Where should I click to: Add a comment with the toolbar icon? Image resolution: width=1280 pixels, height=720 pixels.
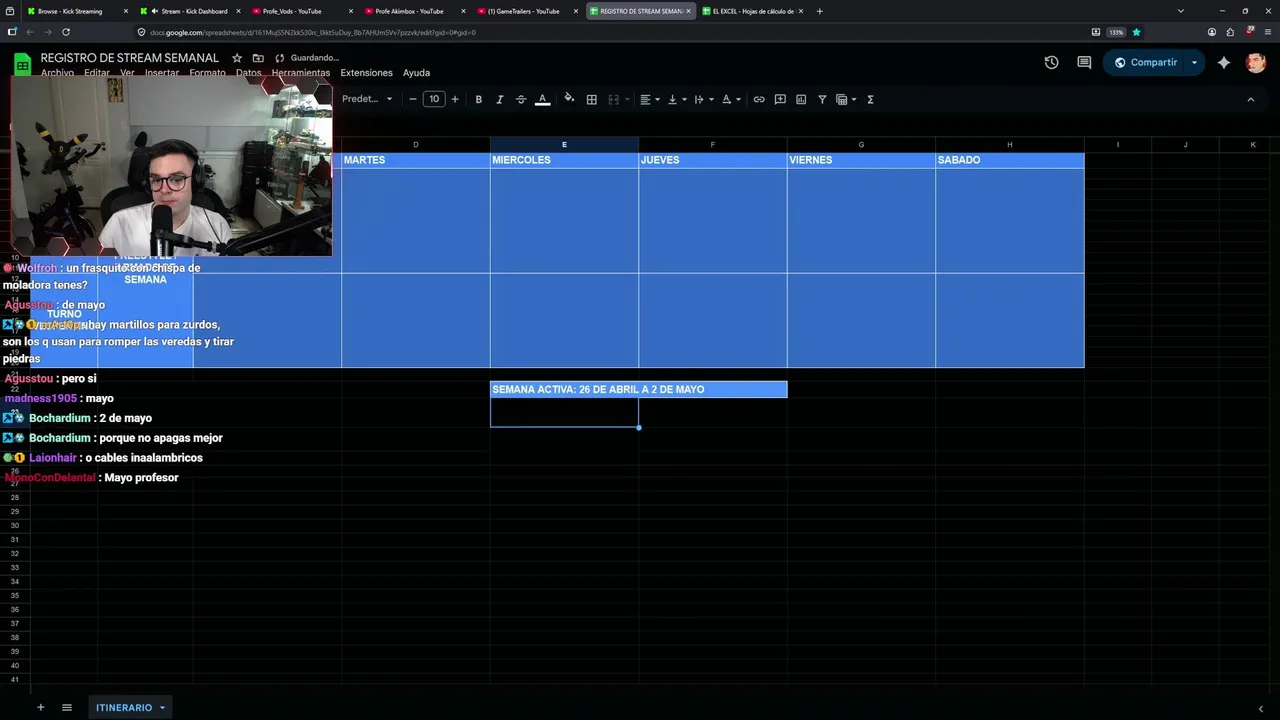click(780, 99)
